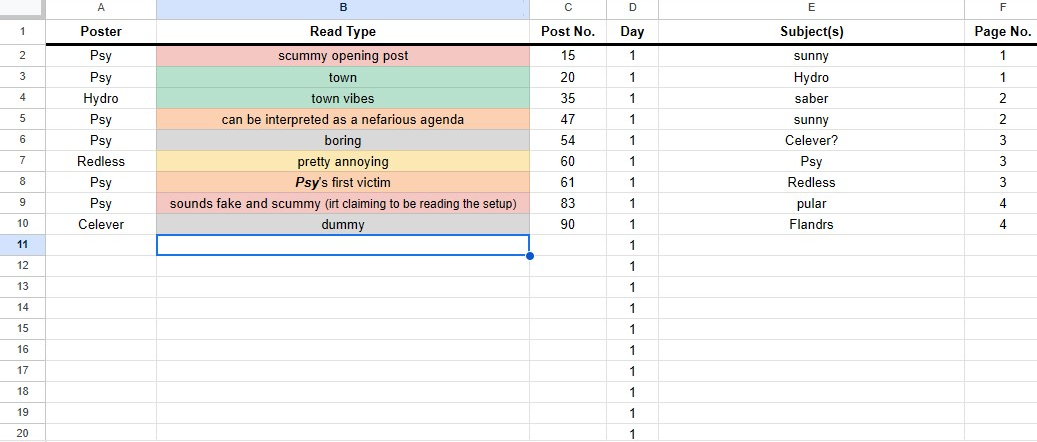Click the cell reading "Psy's first victim"
The width and height of the screenshot is (1037, 442).
click(342, 182)
